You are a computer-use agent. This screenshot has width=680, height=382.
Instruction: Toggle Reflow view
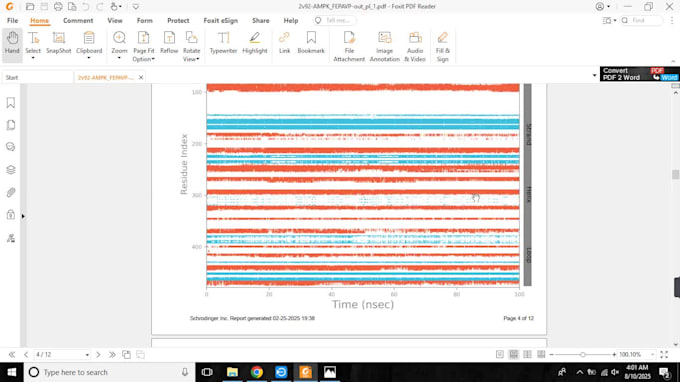click(169, 43)
